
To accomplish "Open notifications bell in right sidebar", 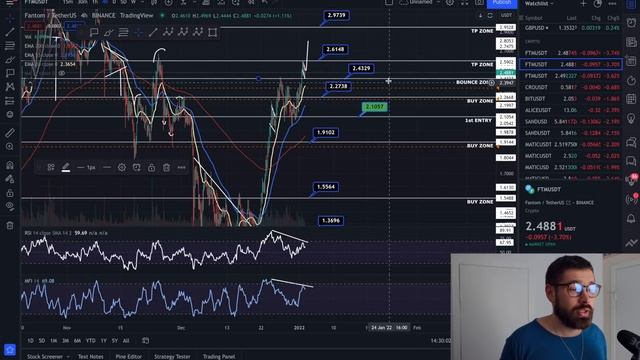I will click(x=631, y=219).
